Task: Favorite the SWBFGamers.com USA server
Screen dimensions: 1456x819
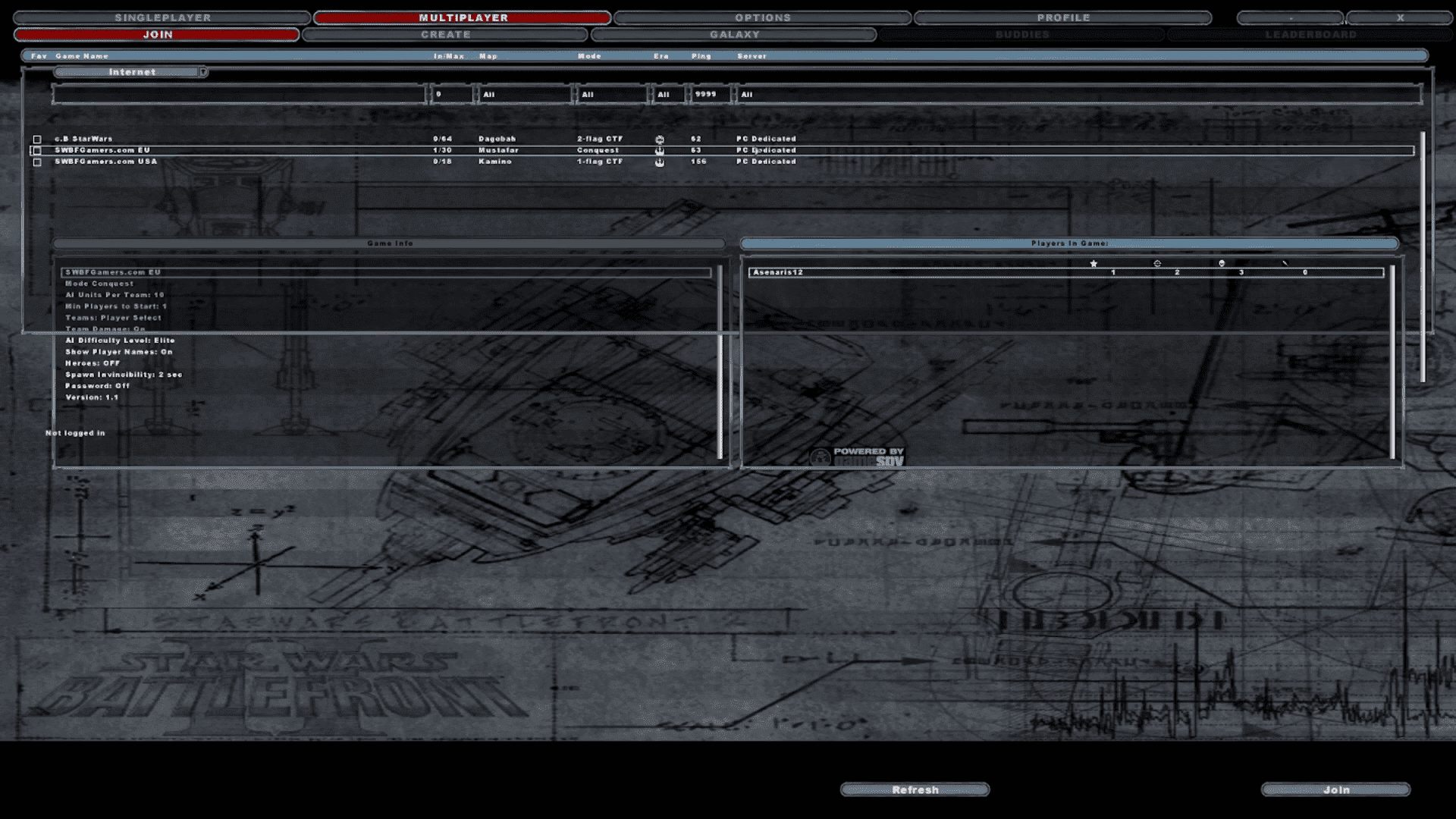Action: 37,162
